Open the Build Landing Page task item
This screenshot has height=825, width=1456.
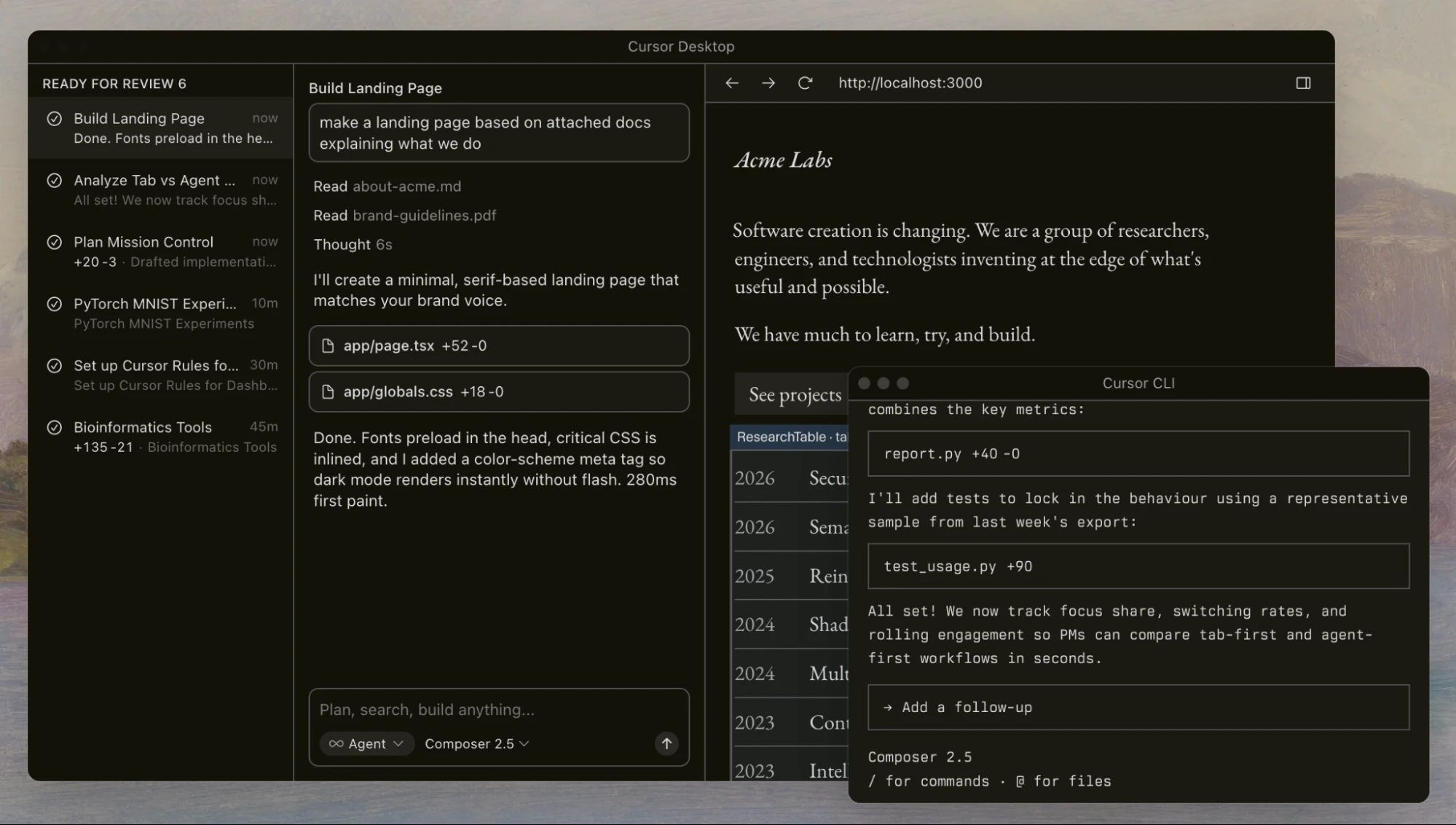click(161, 128)
